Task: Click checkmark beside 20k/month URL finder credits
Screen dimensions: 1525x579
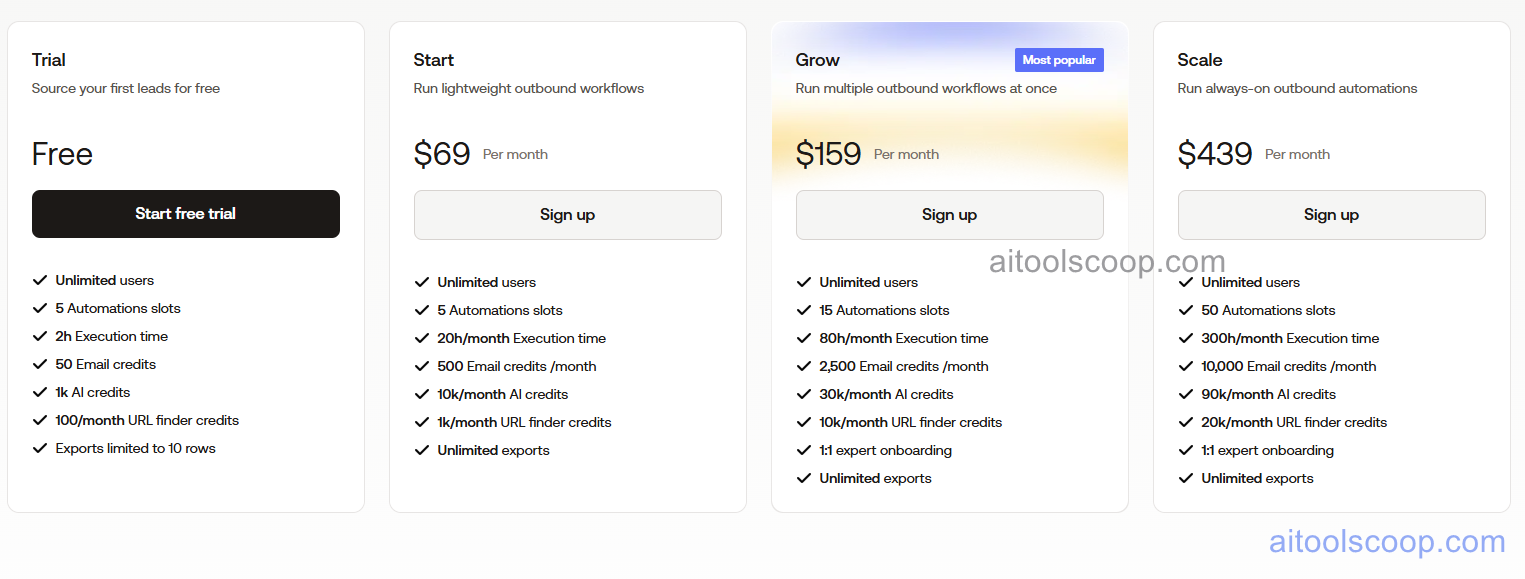Action: [1186, 423]
